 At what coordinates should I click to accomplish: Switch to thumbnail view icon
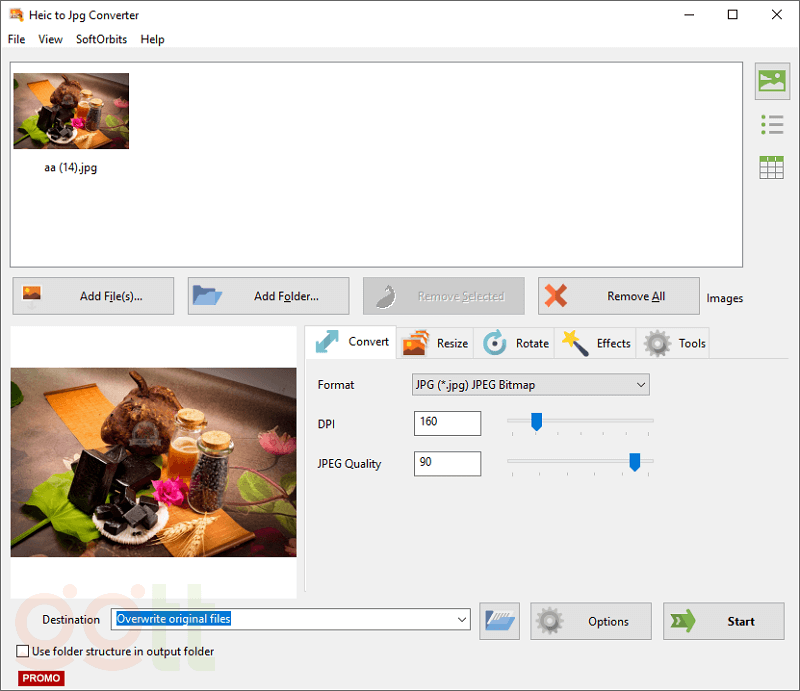point(771,82)
